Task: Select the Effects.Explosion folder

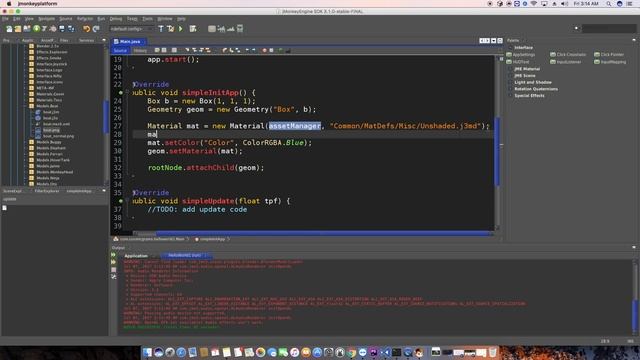Action: click(52, 52)
